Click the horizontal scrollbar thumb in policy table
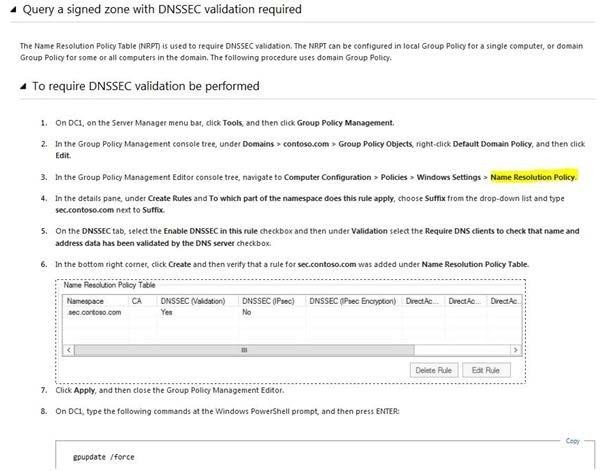This screenshot has height=471, width=606. (x=244, y=350)
